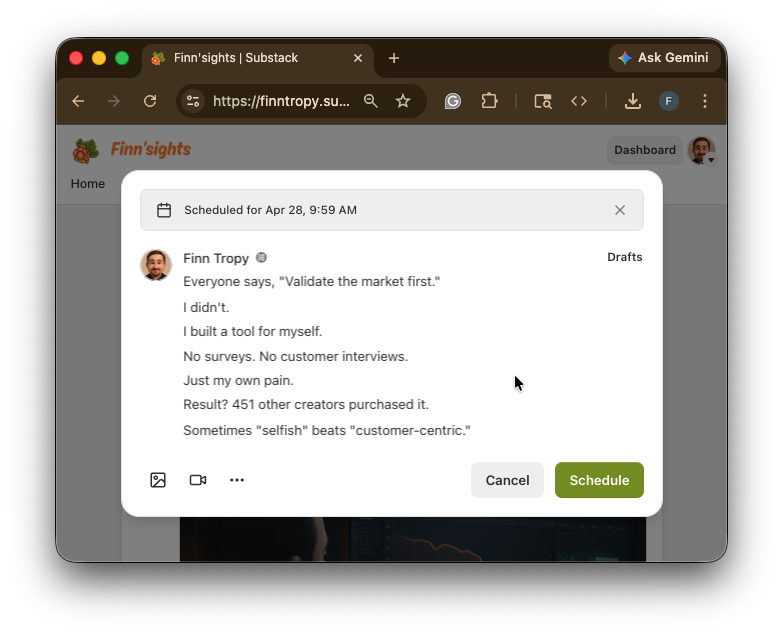Confirm with the green Schedule button

click(x=599, y=480)
